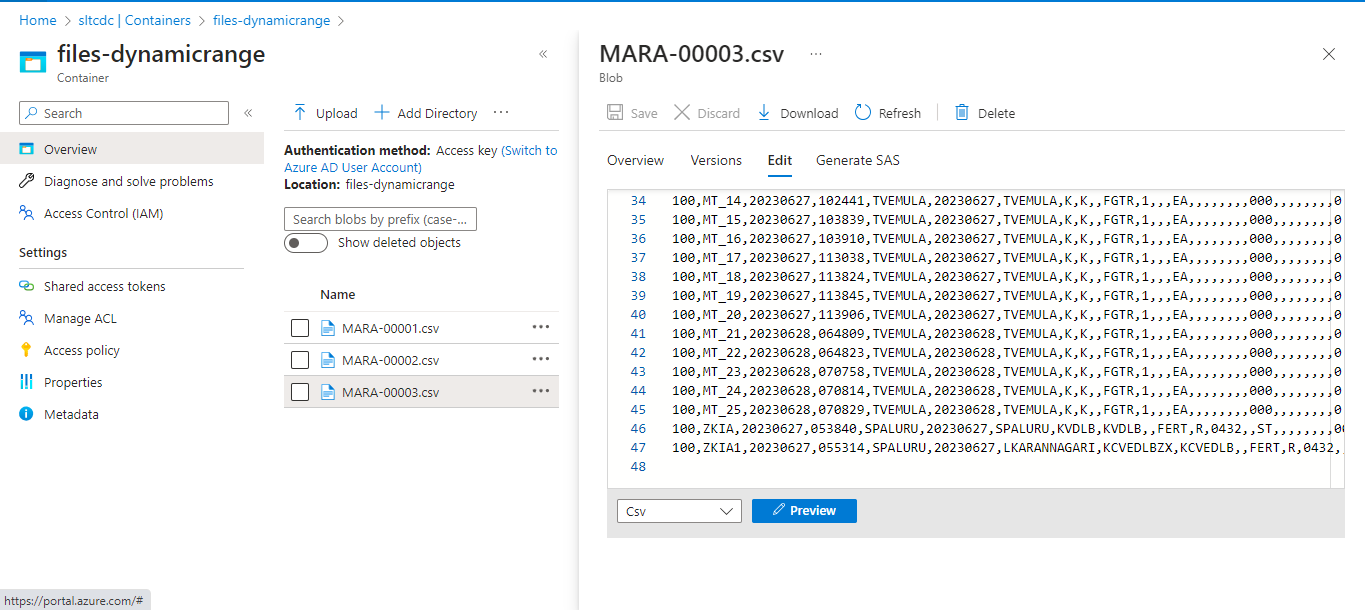The image size is (1365, 610).
Task: Open more options for MARA-00003.csv row
Action: click(x=541, y=391)
